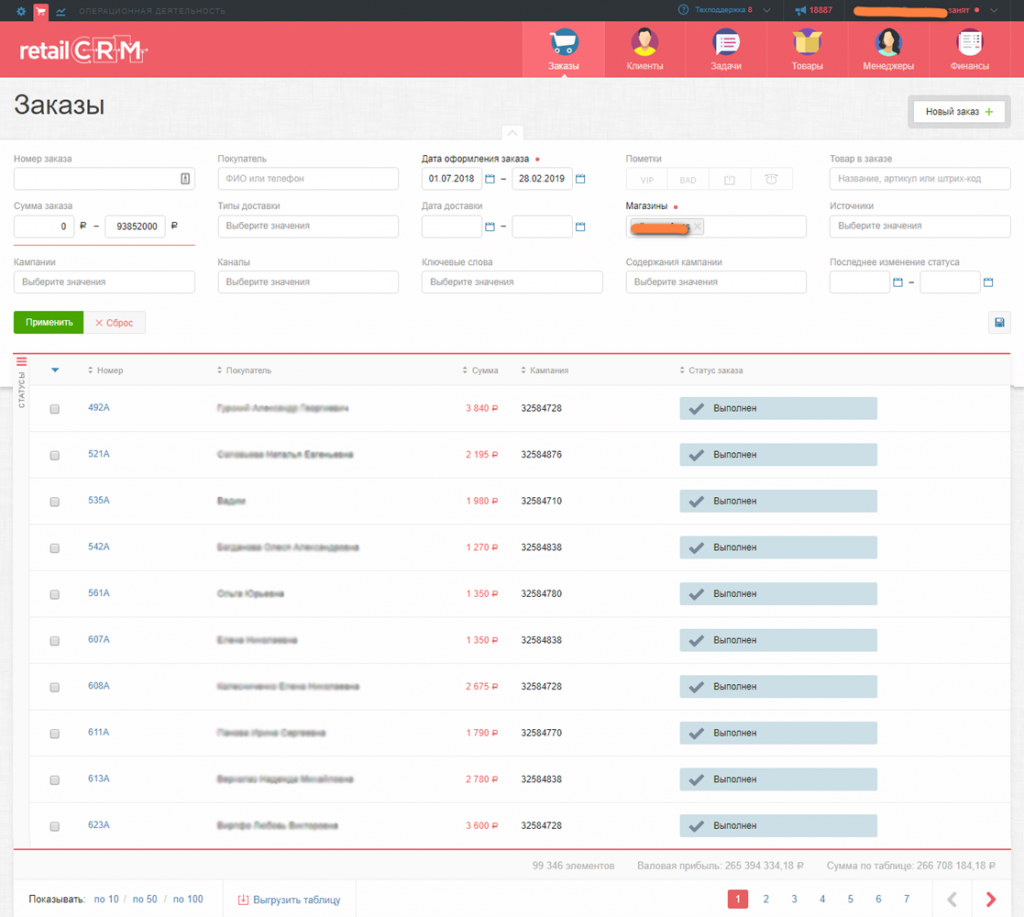The image size is (1024, 917).
Task: Switch to Клиенты section
Action: (645, 50)
